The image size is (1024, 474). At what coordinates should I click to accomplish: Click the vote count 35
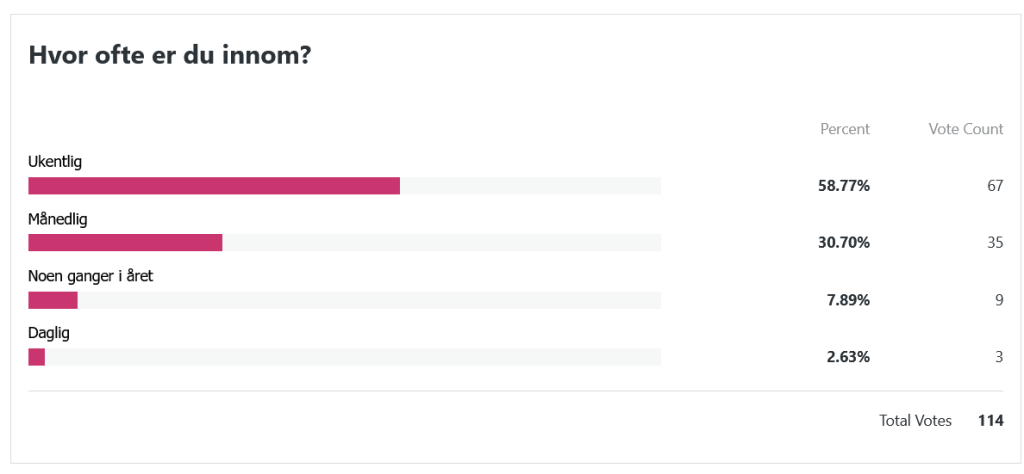[x=994, y=243]
